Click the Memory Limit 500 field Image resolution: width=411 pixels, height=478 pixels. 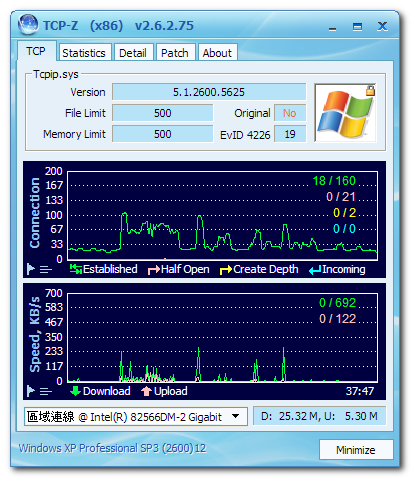pos(163,134)
